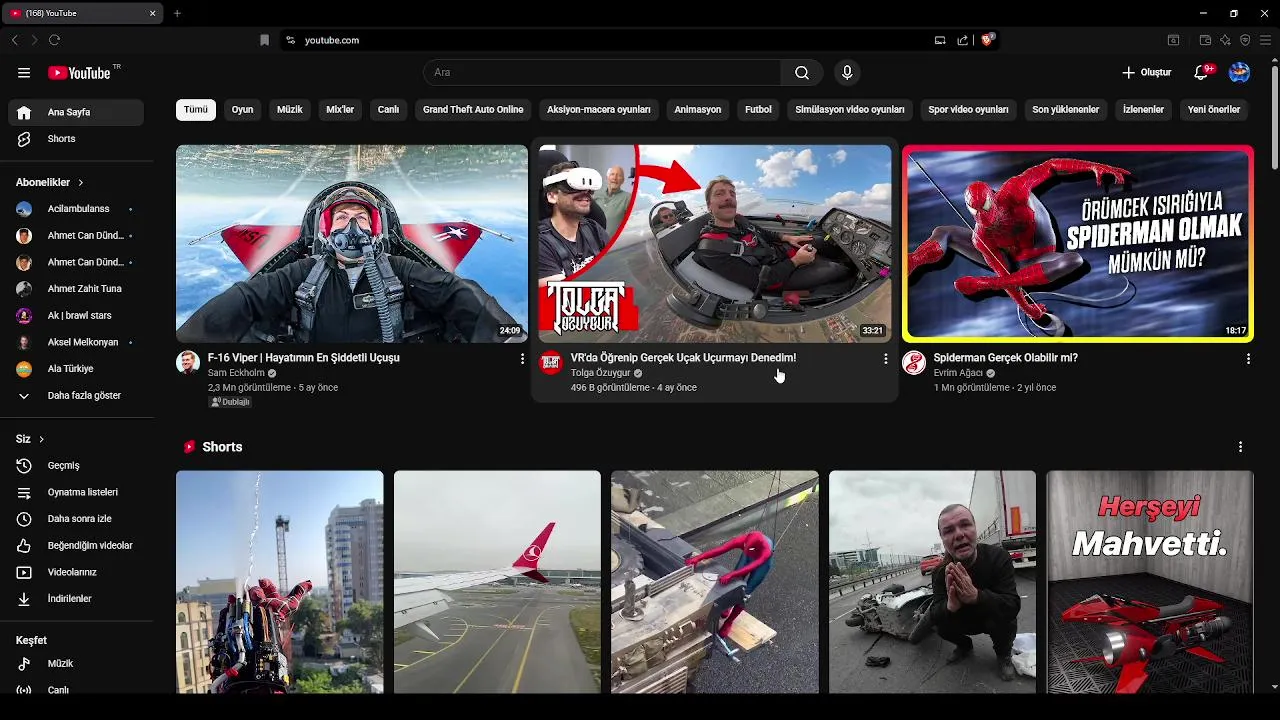Open Beğendiğim videolar in sidebar
This screenshot has height=720, width=1280.
76,546
